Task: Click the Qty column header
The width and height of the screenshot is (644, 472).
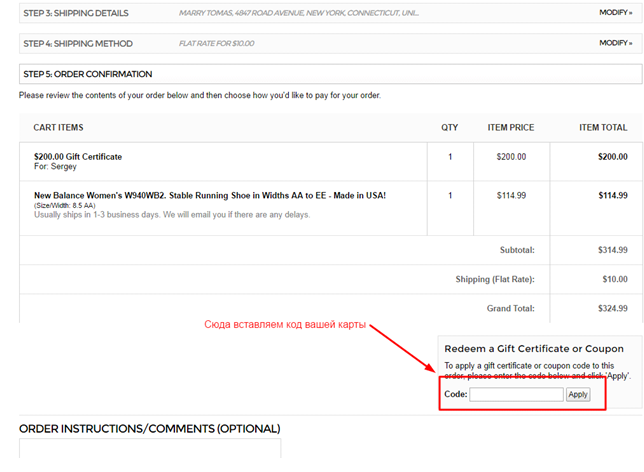Action: (x=450, y=128)
